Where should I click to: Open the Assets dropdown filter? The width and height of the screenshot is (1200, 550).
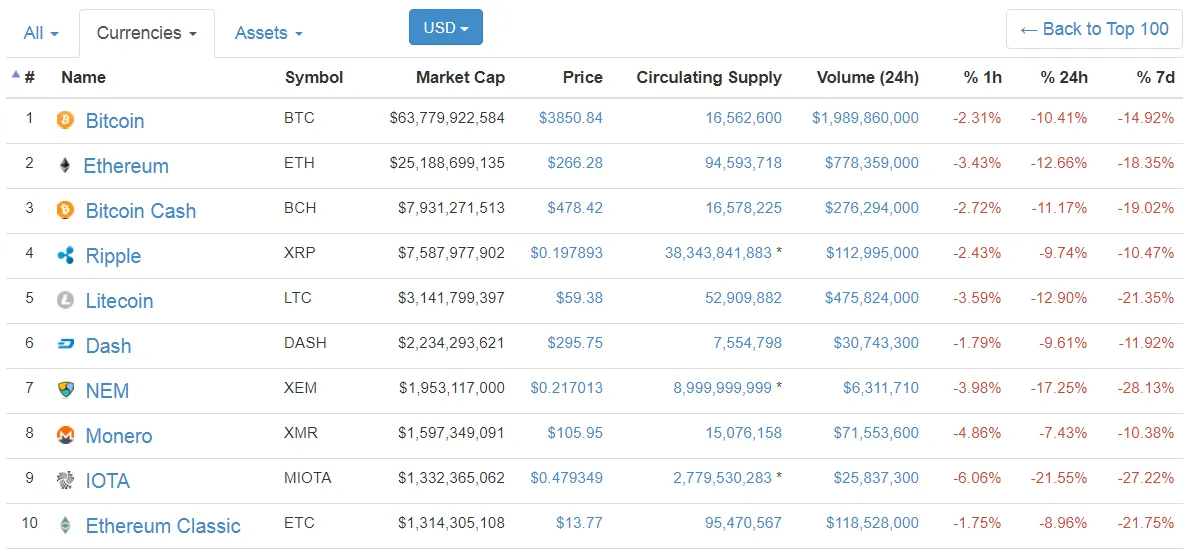(268, 33)
